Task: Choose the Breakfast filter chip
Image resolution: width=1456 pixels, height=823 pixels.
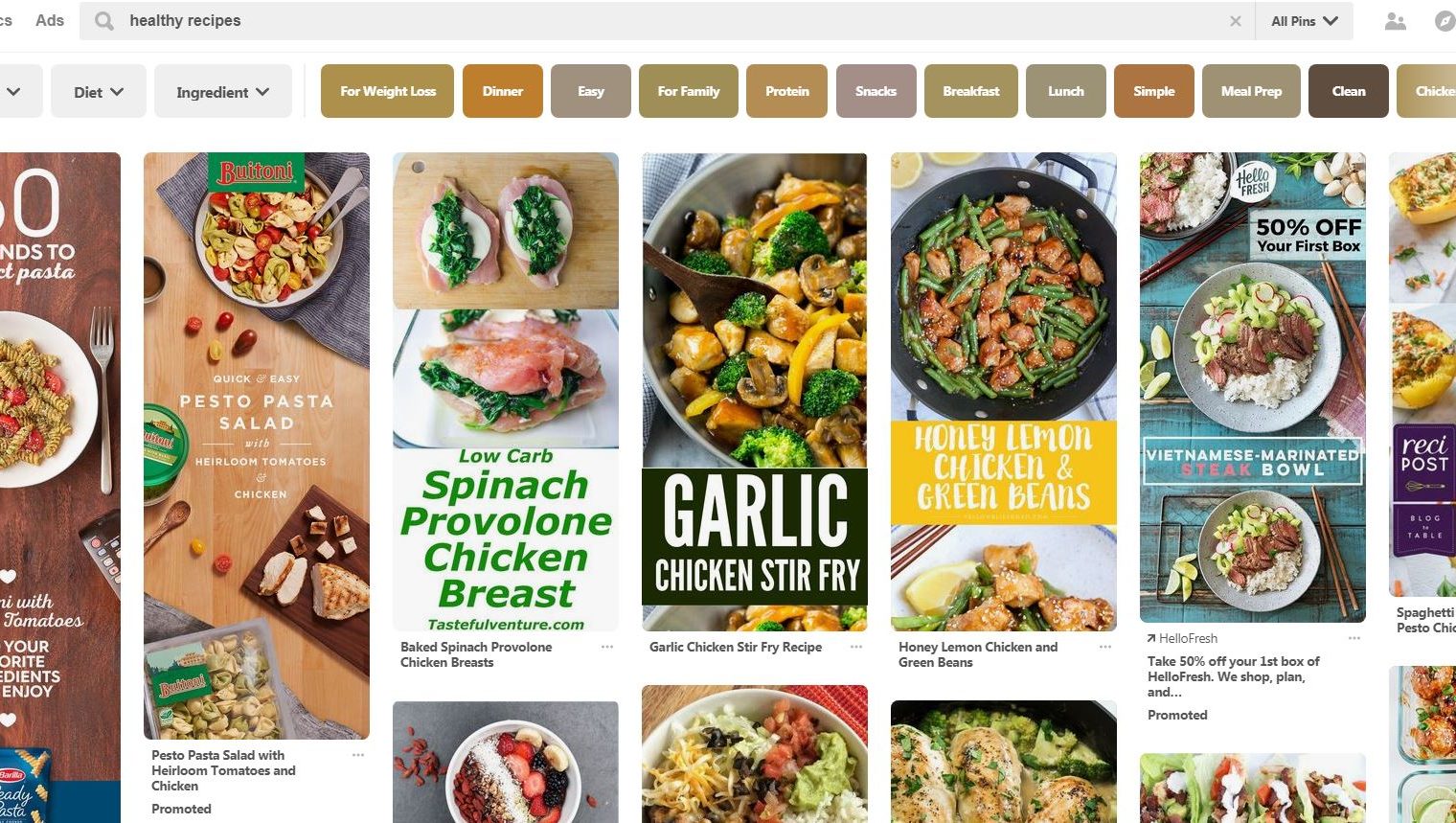Action: pos(970,91)
